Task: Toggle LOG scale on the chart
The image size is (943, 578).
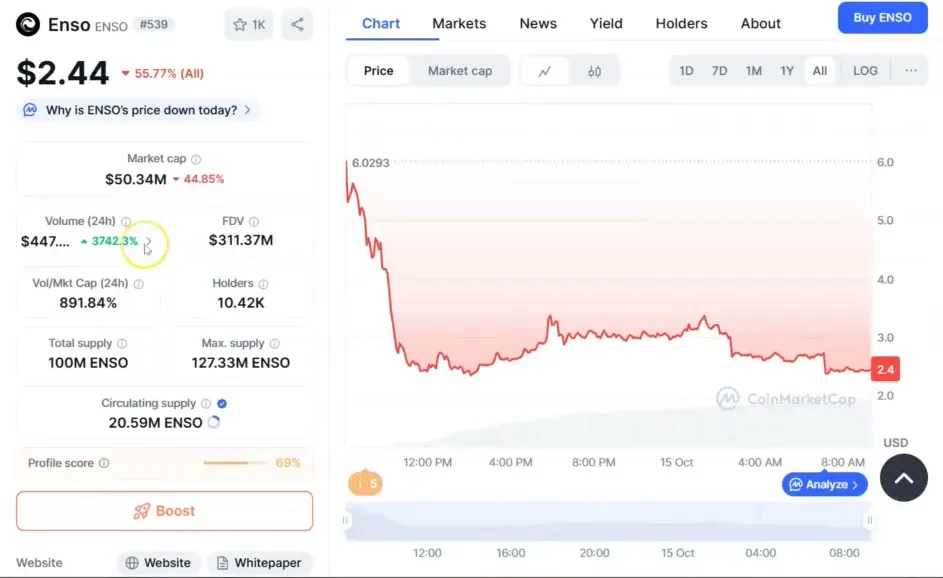Action: pos(865,71)
